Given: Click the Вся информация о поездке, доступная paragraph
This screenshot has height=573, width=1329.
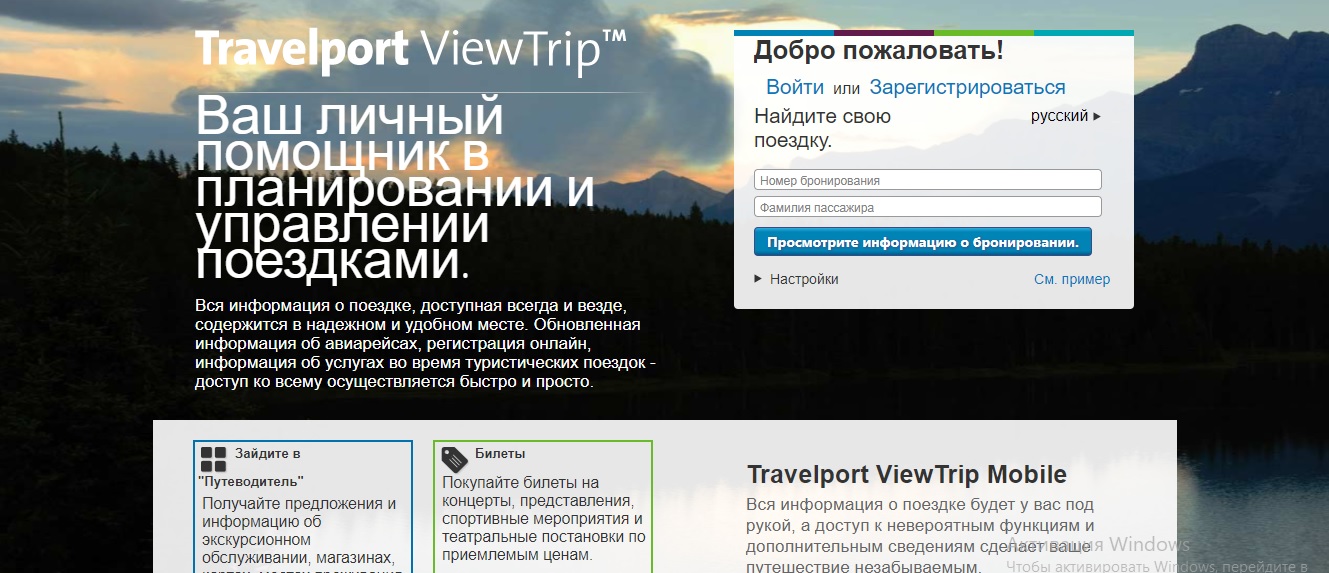Looking at the screenshot, I should (426, 343).
